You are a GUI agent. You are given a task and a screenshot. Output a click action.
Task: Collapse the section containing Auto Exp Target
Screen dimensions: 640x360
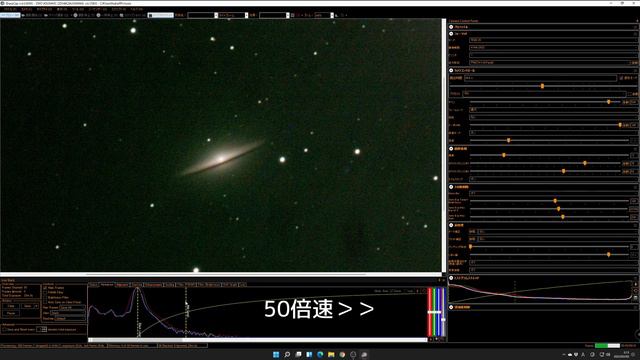pos(451,187)
